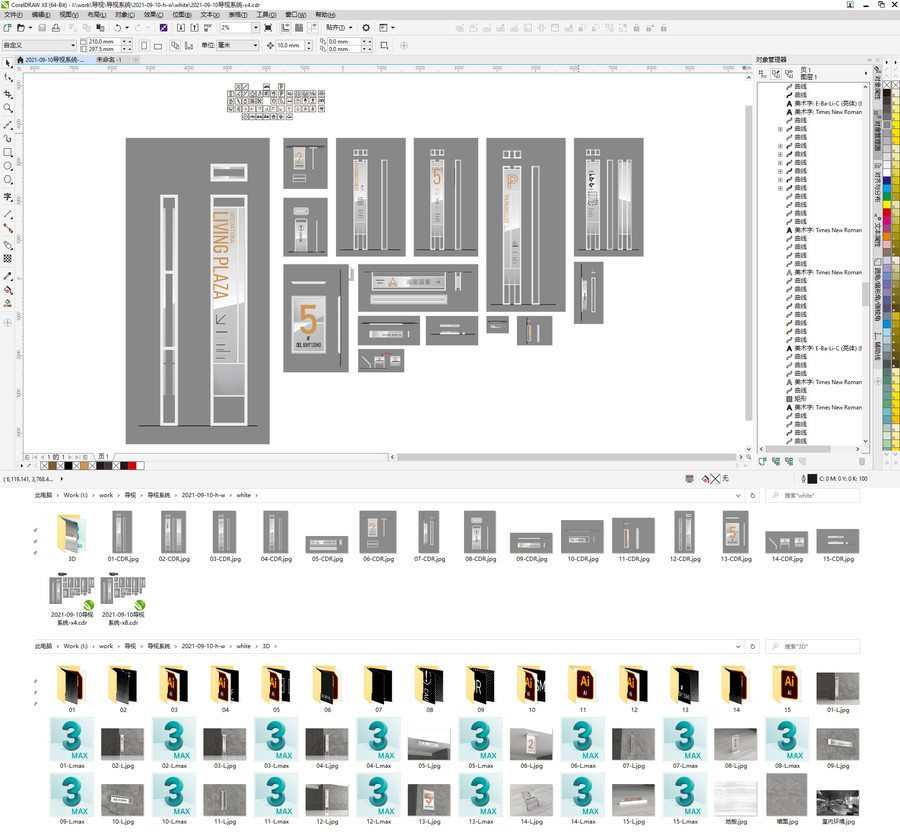Toggle show rulers button

(x=285, y=28)
